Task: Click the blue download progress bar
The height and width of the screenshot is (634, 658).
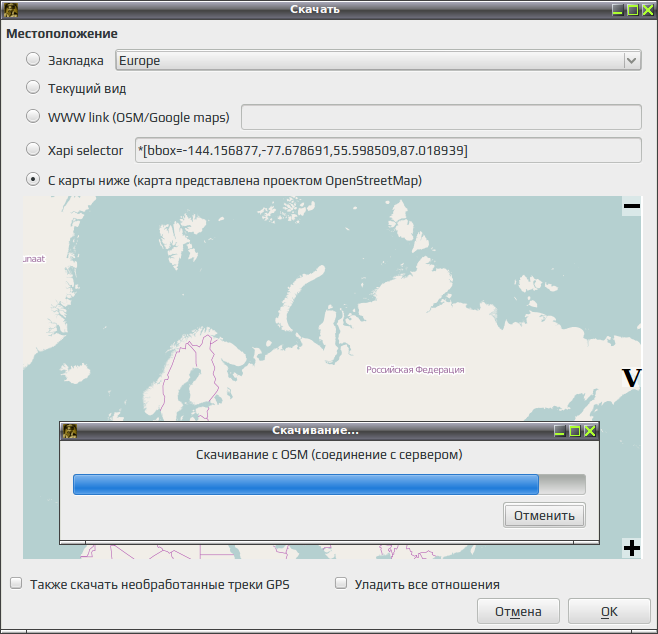Action: pos(329,485)
